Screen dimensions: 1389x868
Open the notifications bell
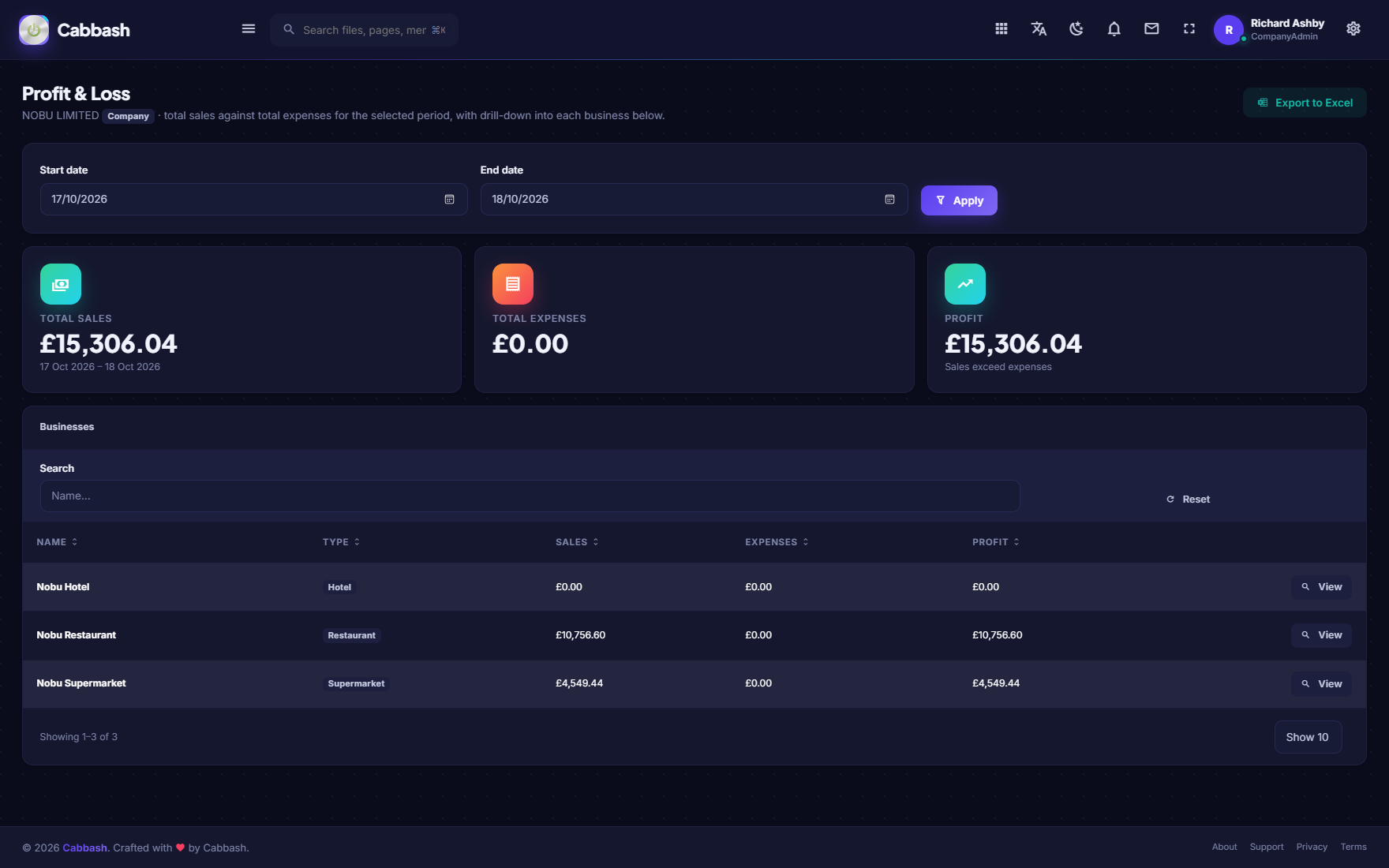pyautogui.click(x=1114, y=29)
